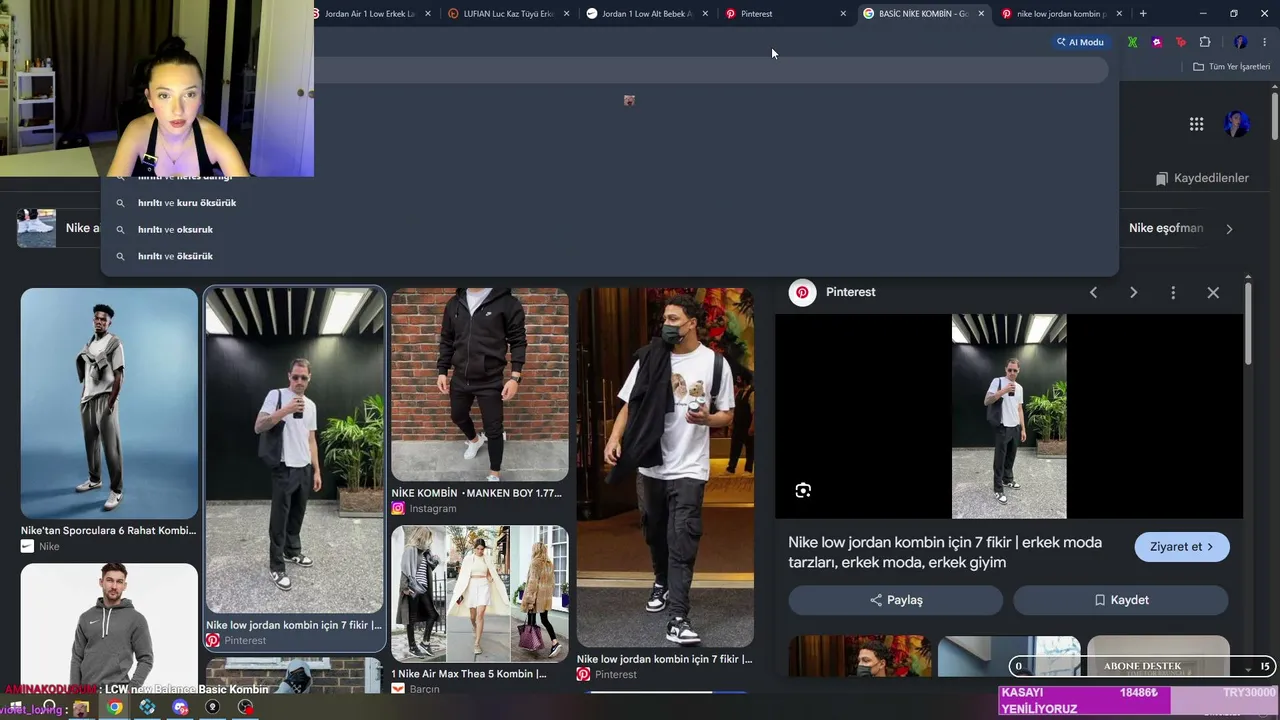Click the 'Pinterest' source label under masked man image
The image size is (1280, 720).
[x=616, y=675]
